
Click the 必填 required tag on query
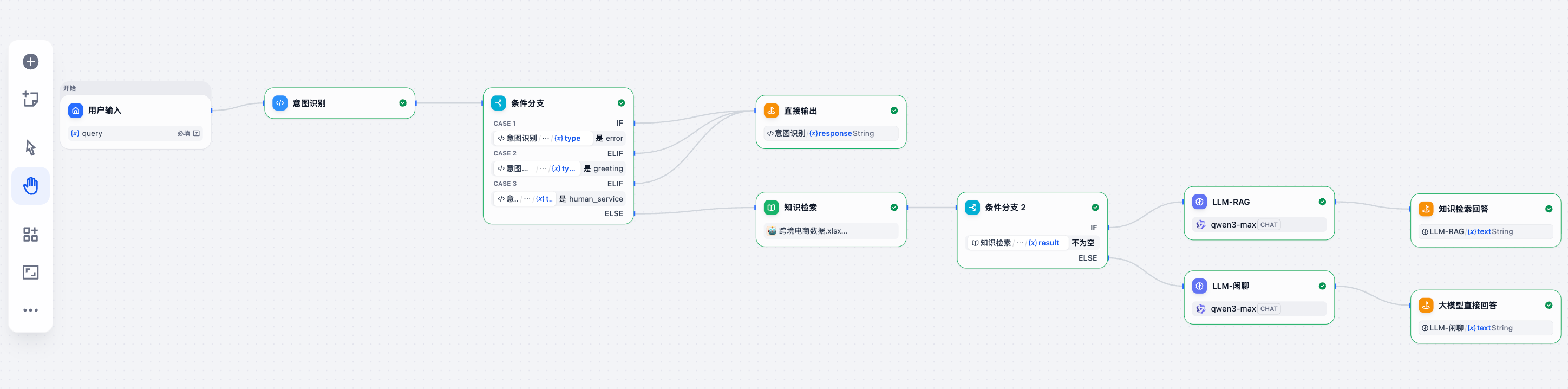pyautogui.click(x=183, y=133)
